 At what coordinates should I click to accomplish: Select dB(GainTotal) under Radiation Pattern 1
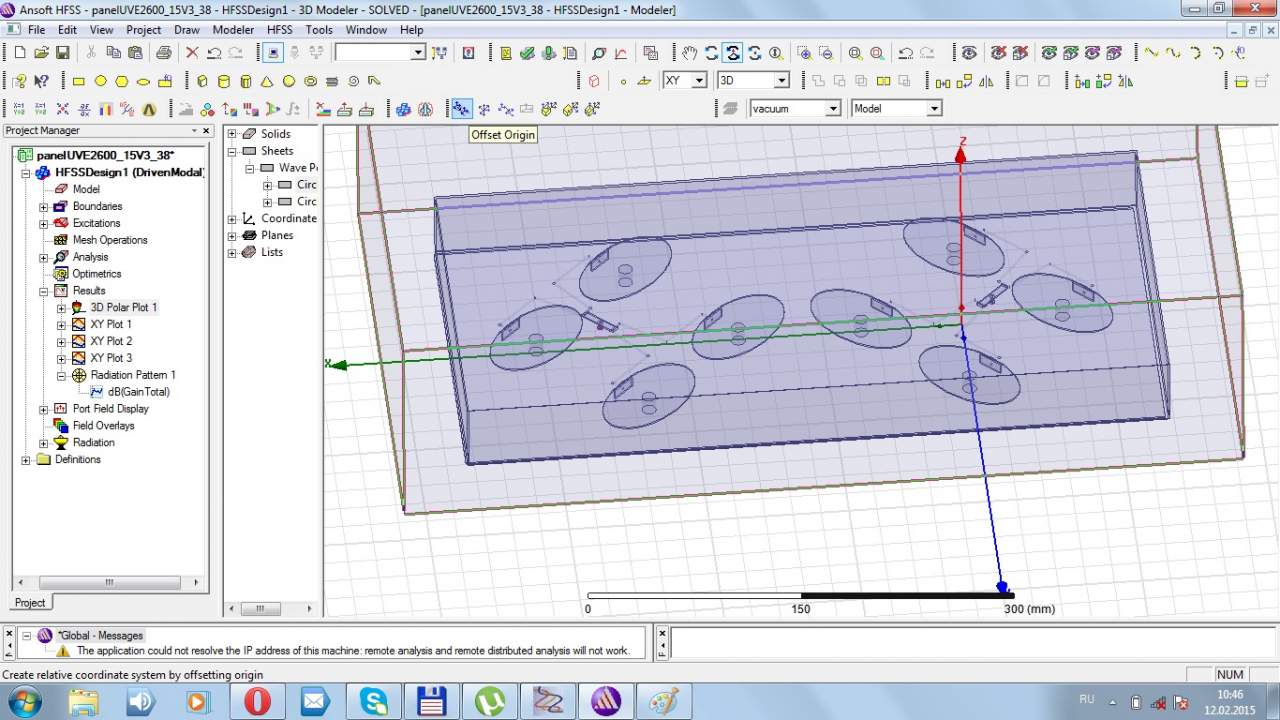(138, 392)
